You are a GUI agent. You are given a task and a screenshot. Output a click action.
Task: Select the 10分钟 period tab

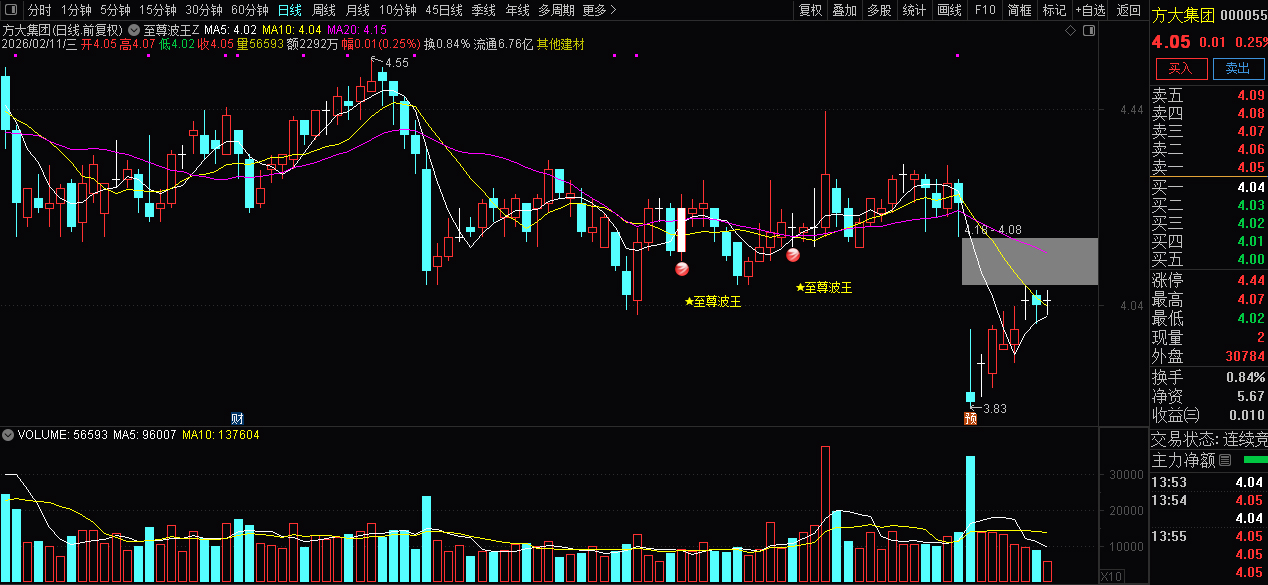(x=397, y=10)
